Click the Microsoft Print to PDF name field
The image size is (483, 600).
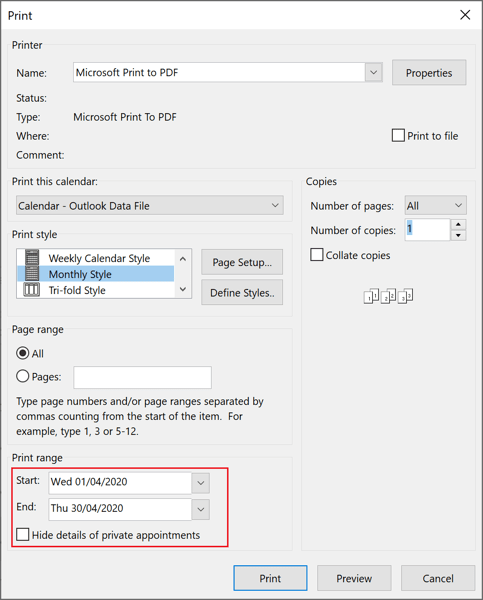[219, 72]
